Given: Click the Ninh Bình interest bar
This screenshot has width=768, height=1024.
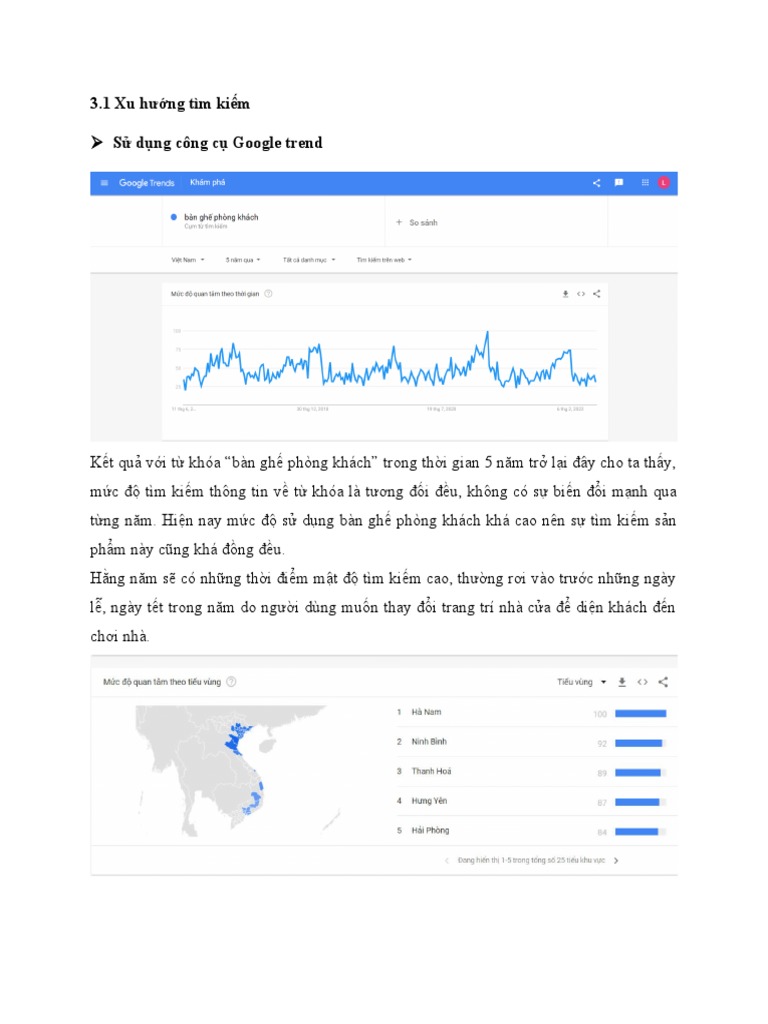Looking at the screenshot, I should tap(640, 742).
